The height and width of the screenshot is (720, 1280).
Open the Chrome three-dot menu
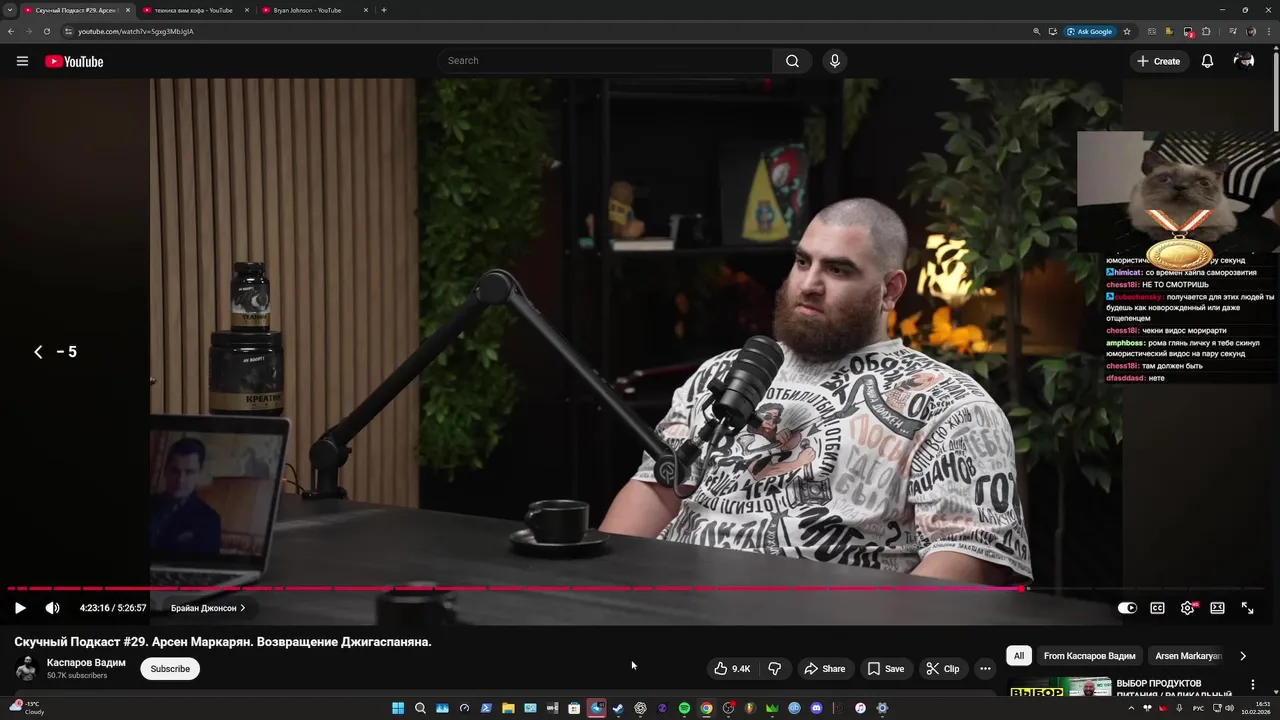point(1270,31)
